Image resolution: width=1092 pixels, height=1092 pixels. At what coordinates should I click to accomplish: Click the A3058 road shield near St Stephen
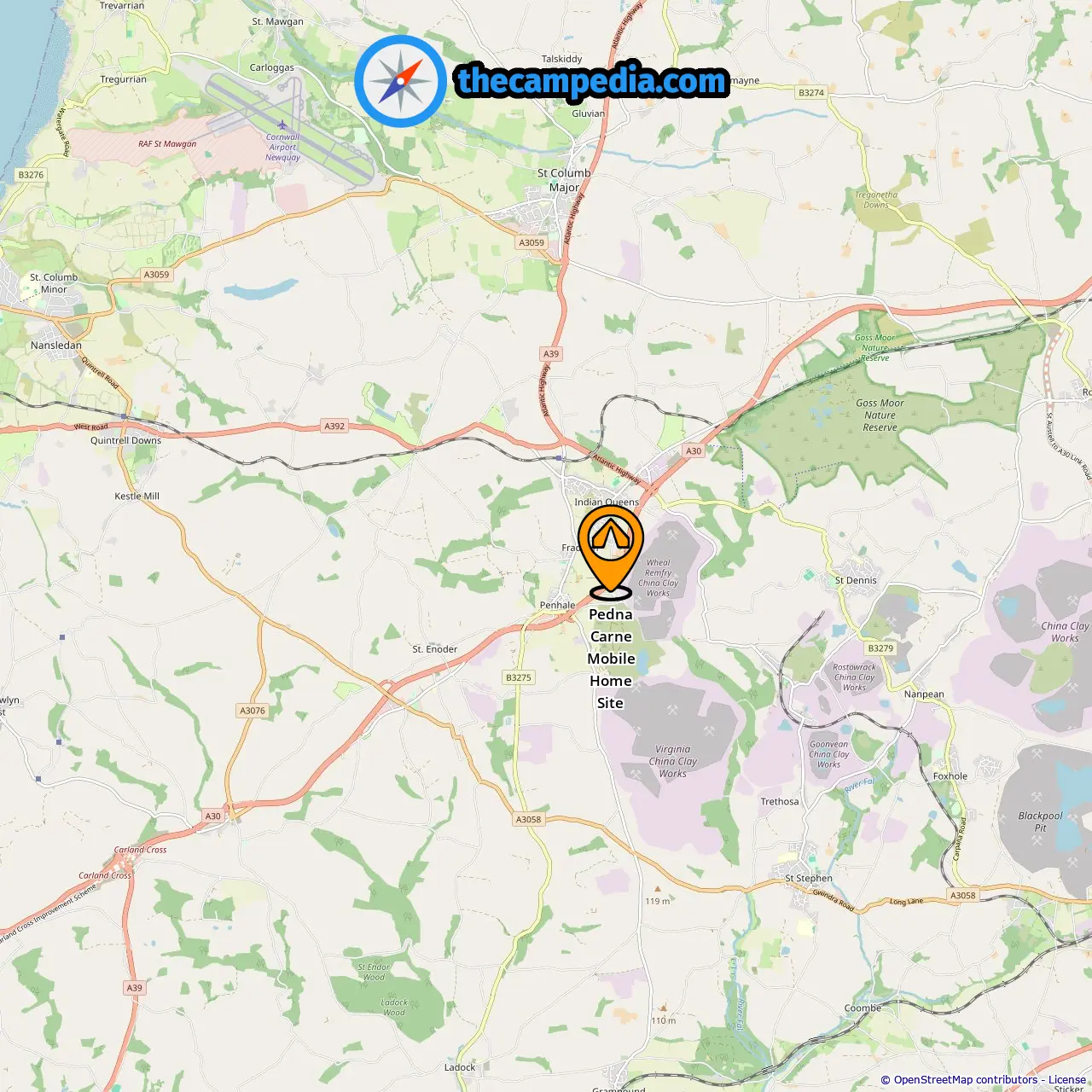point(963,895)
